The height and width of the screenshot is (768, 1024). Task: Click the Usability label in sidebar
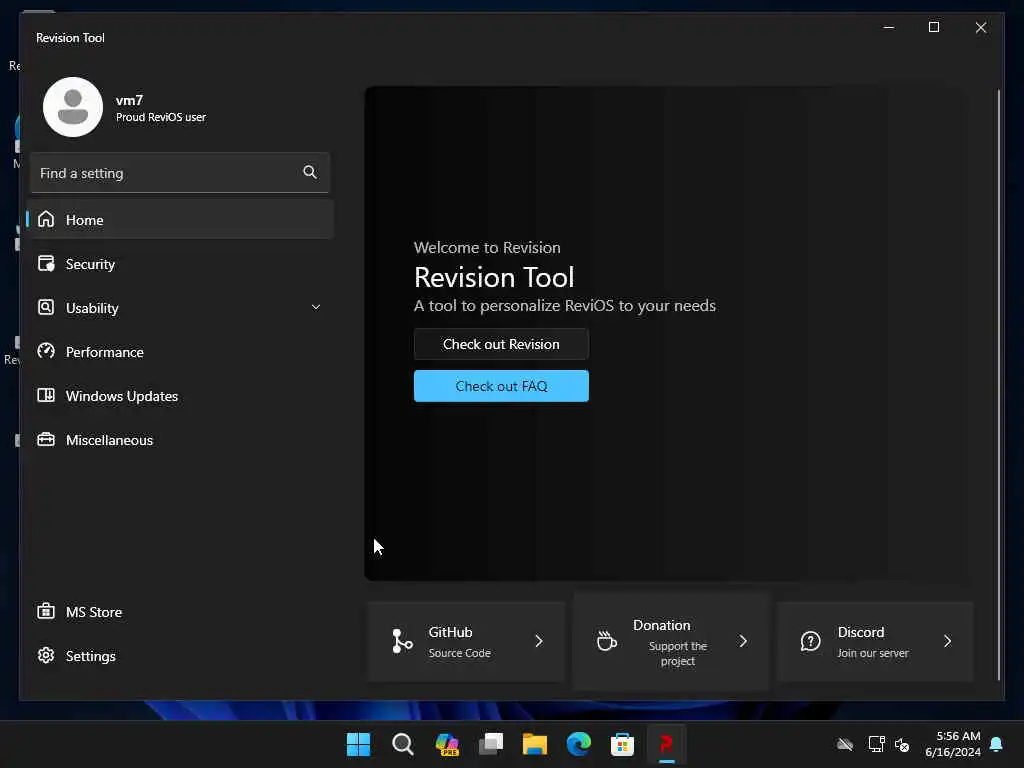(x=92, y=308)
